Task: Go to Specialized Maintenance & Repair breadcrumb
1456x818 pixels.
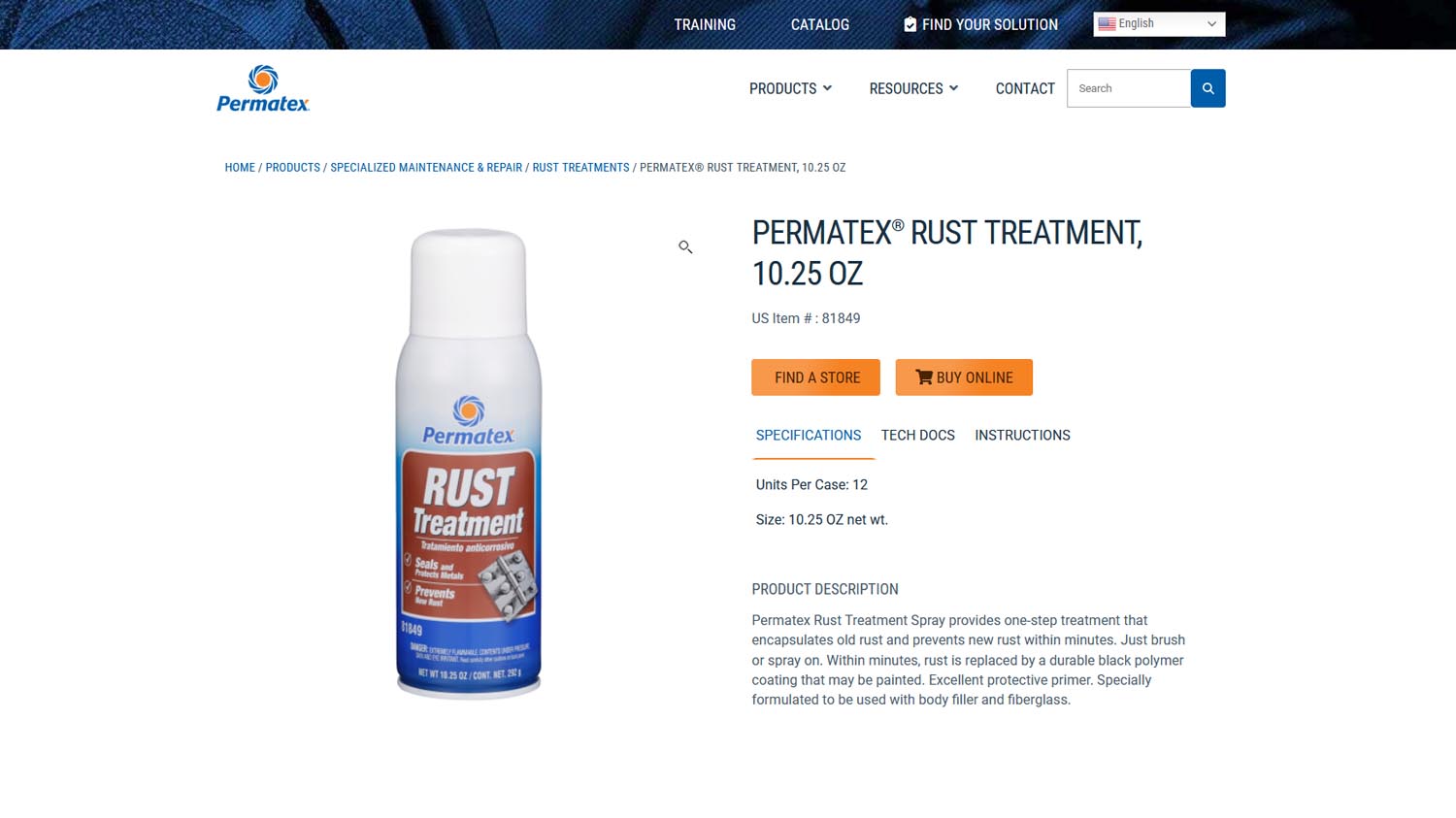Action: coord(426,168)
